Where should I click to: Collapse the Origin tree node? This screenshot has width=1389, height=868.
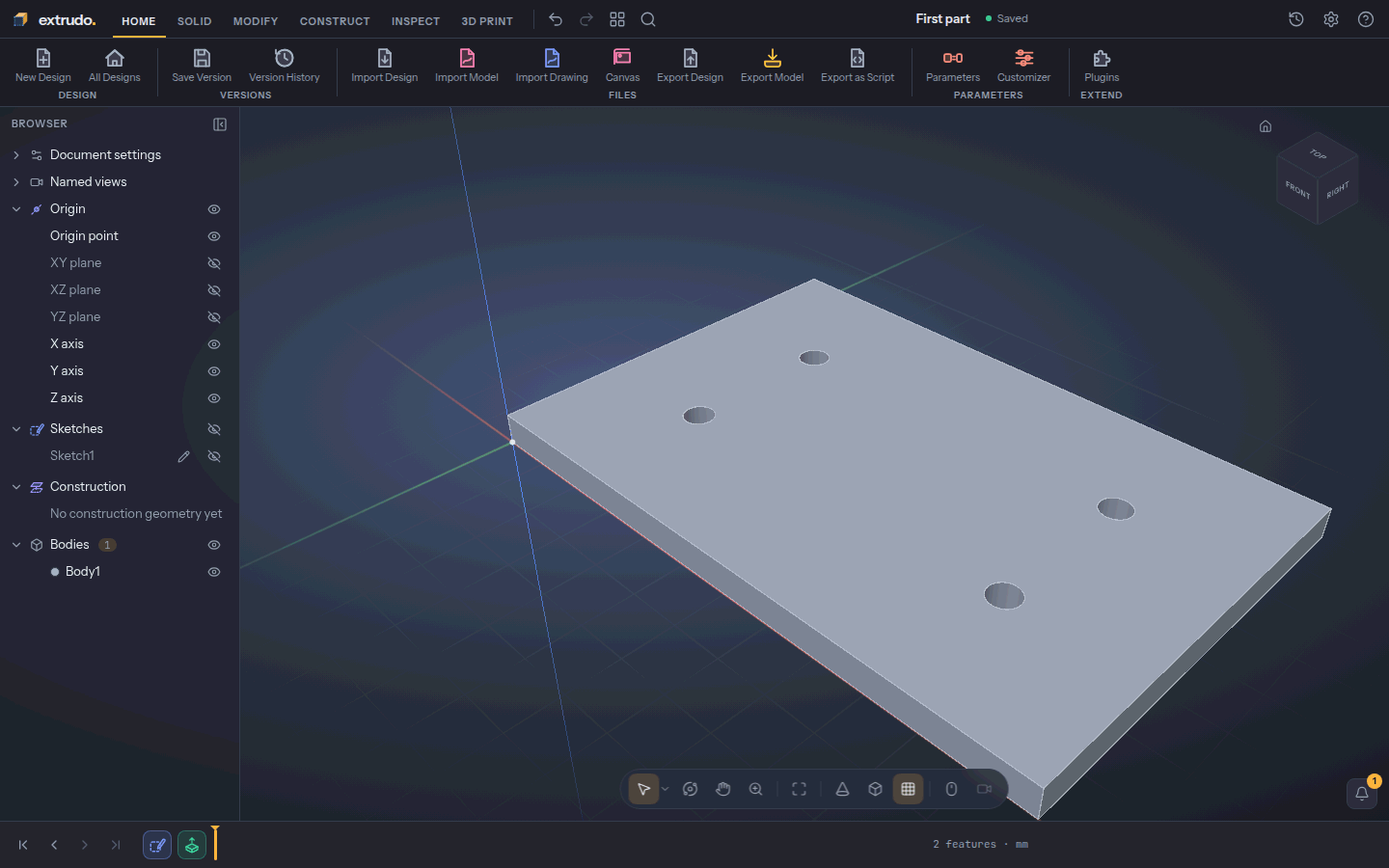(16, 209)
